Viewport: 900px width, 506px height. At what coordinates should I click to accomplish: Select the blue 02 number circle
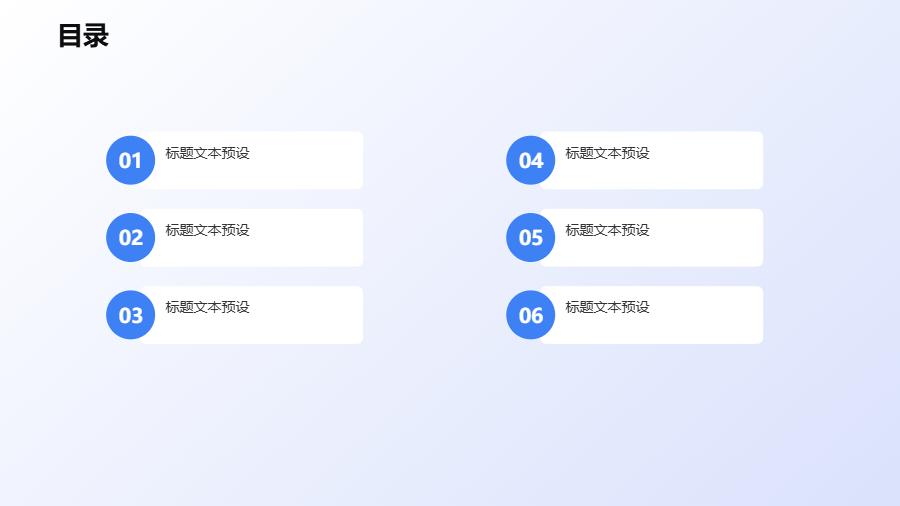click(131, 238)
